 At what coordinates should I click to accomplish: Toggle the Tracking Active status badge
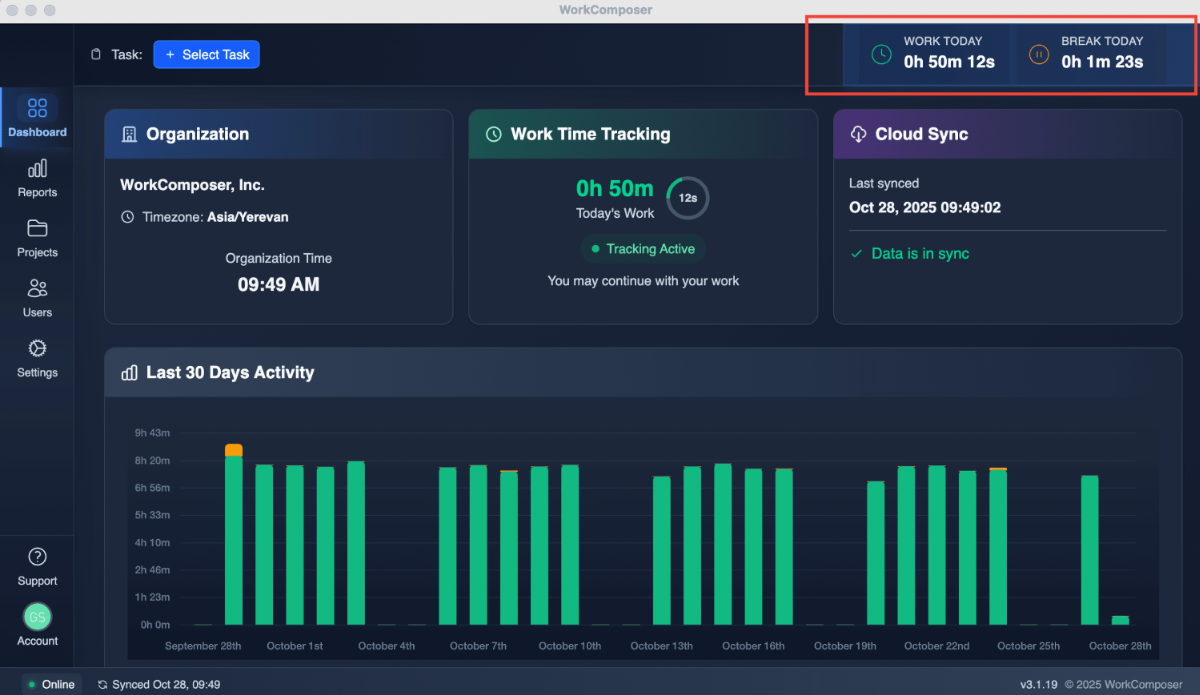coord(643,248)
